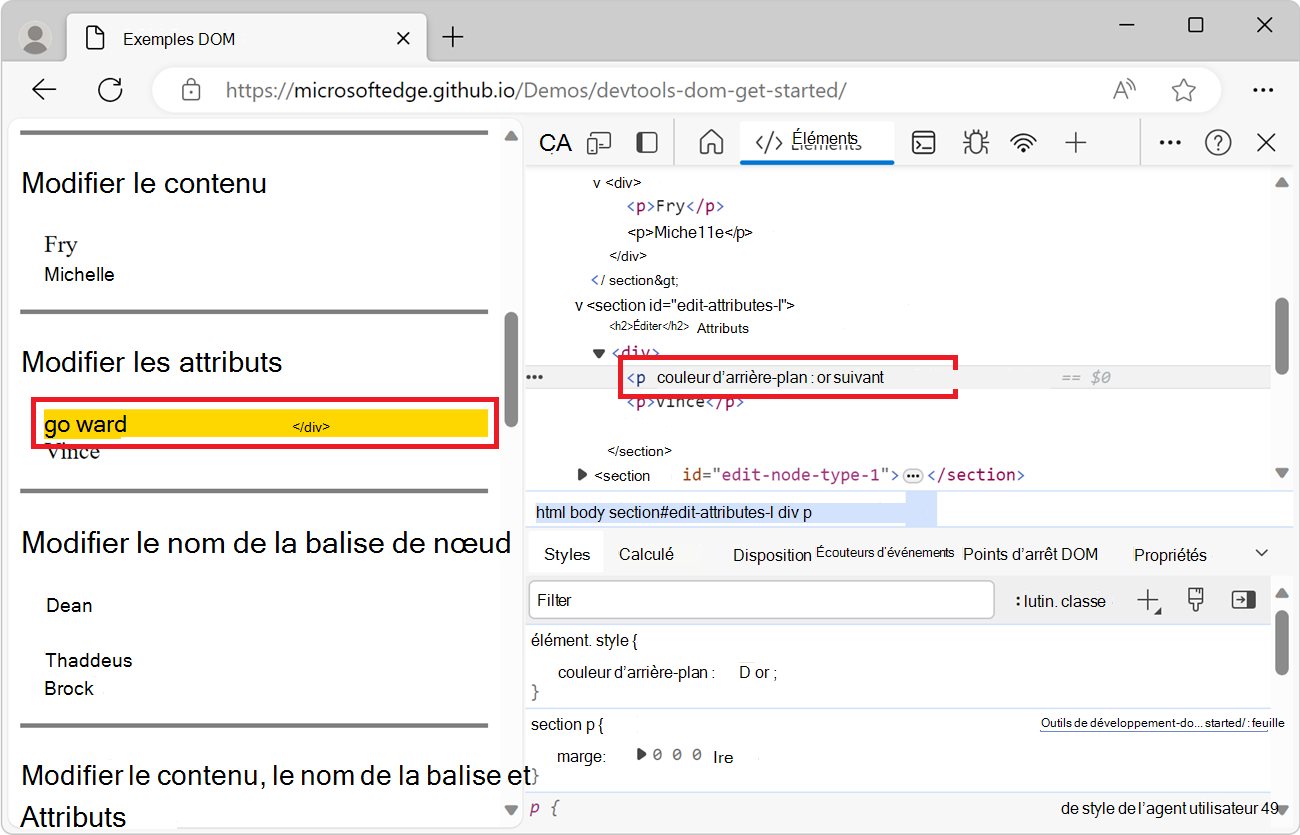
Task: Click the brush rendering icon in Styles pane
Action: point(1195,599)
